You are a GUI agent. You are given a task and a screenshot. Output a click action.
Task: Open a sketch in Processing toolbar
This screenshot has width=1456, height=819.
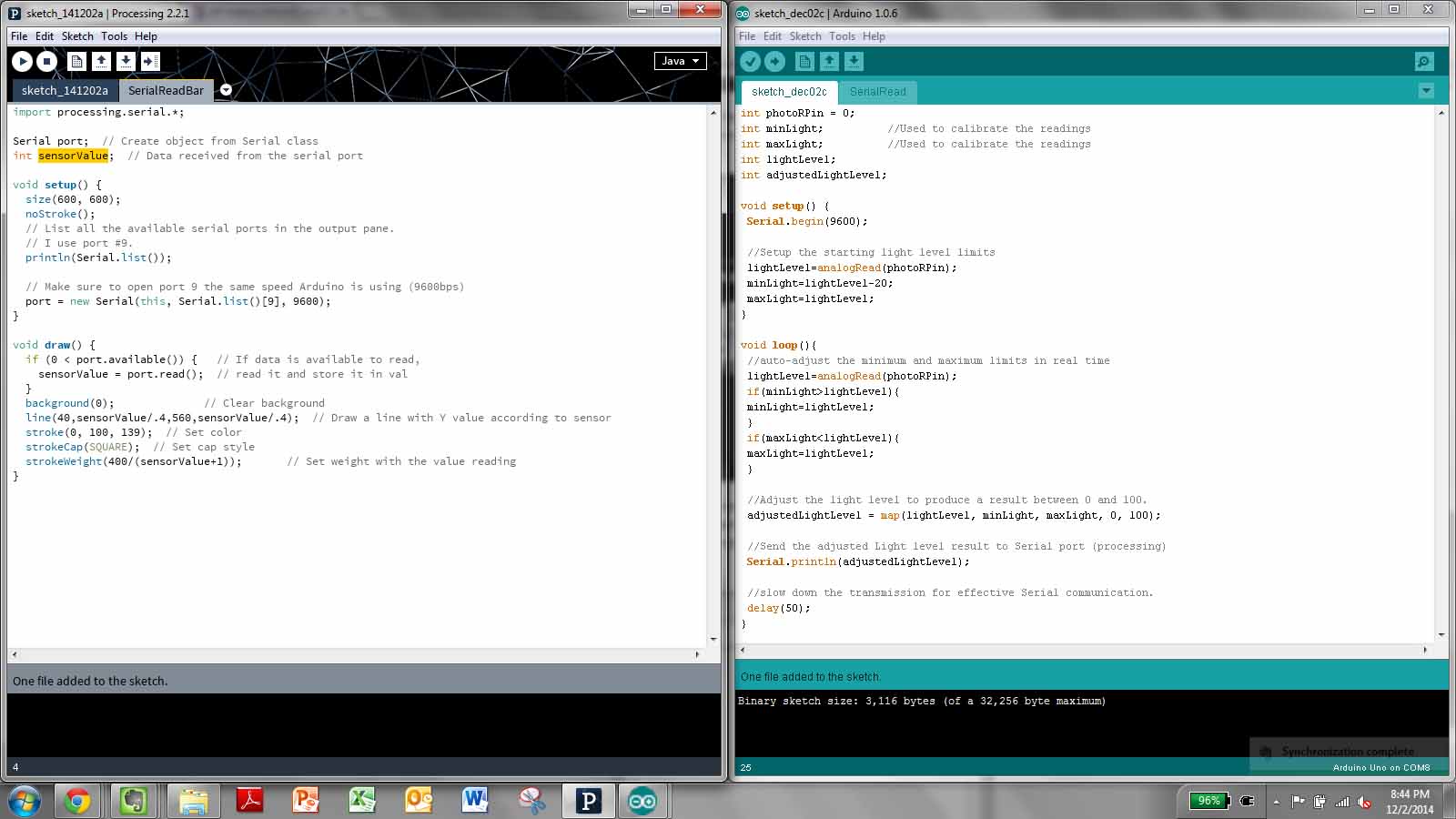click(102, 61)
